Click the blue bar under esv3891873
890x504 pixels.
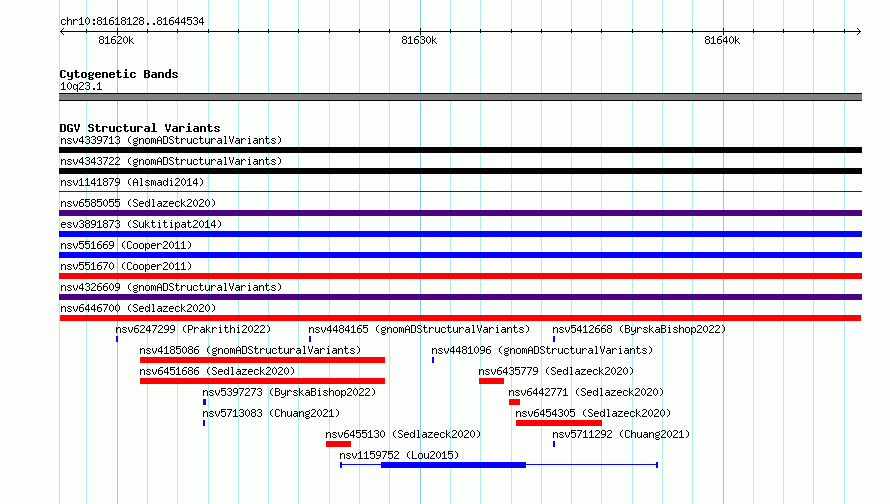click(460, 234)
